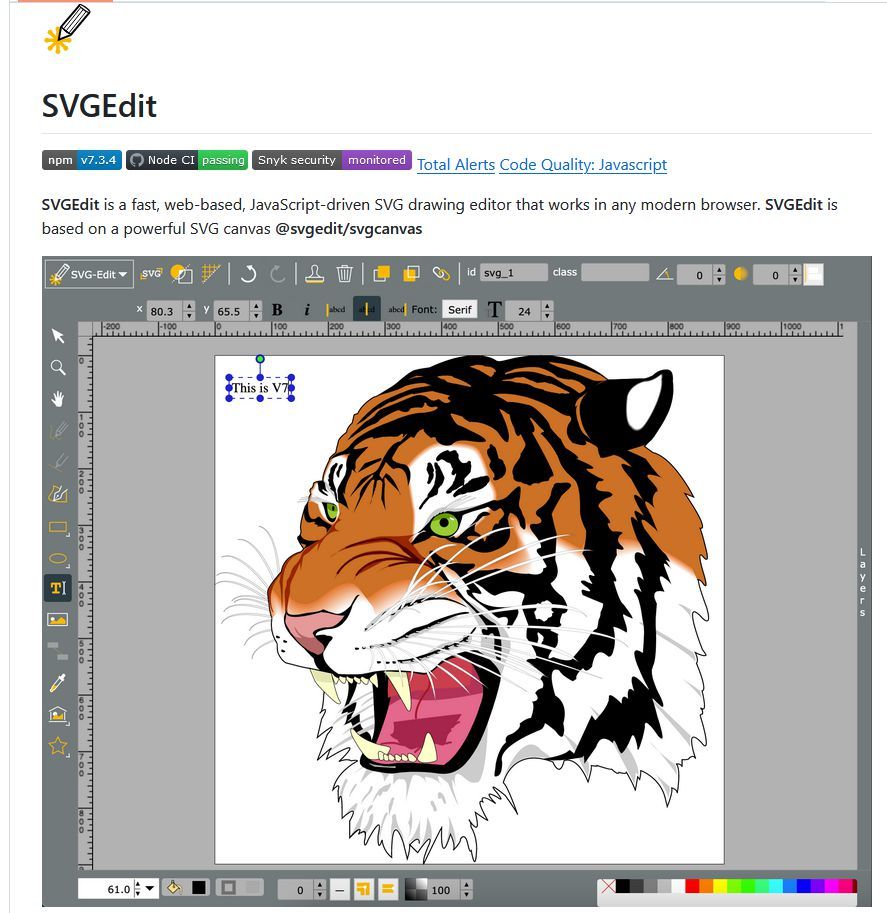Click the Snyk security monitored badge
Screen dimensions: 887x913
(x=332, y=160)
